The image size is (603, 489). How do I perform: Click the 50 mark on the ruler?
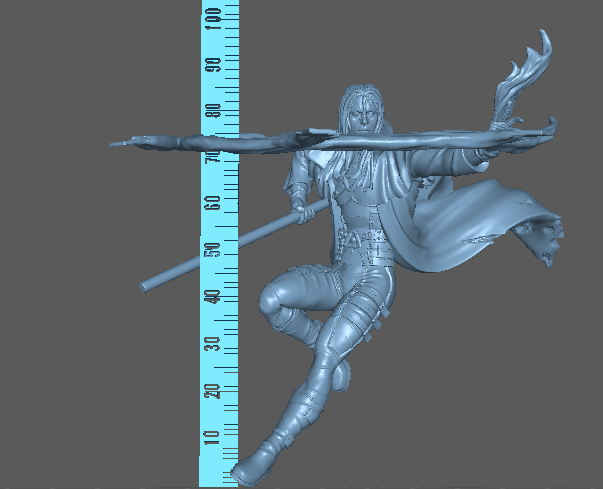click(213, 249)
